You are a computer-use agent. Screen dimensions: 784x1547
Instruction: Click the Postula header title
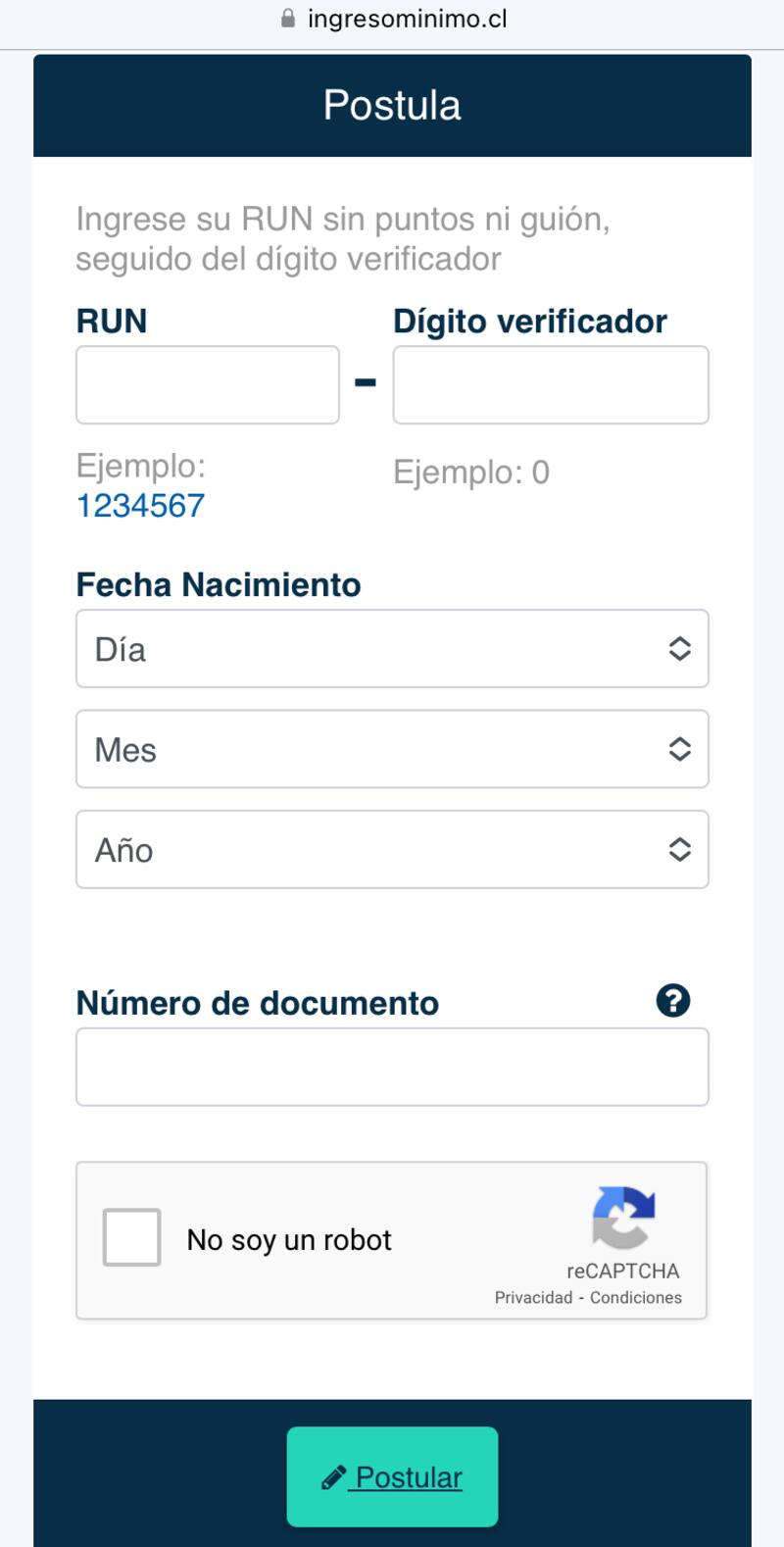tap(392, 106)
